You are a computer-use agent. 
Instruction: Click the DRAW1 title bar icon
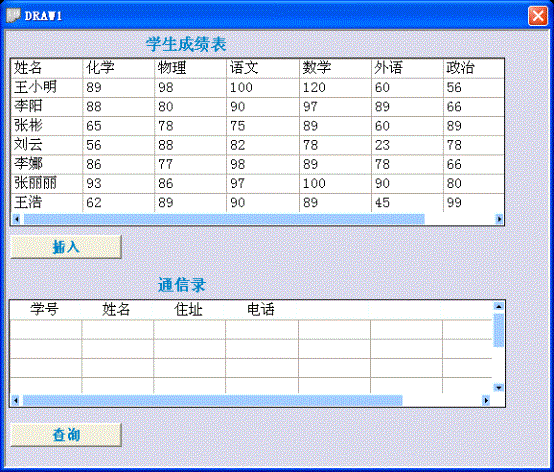[13, 16]
